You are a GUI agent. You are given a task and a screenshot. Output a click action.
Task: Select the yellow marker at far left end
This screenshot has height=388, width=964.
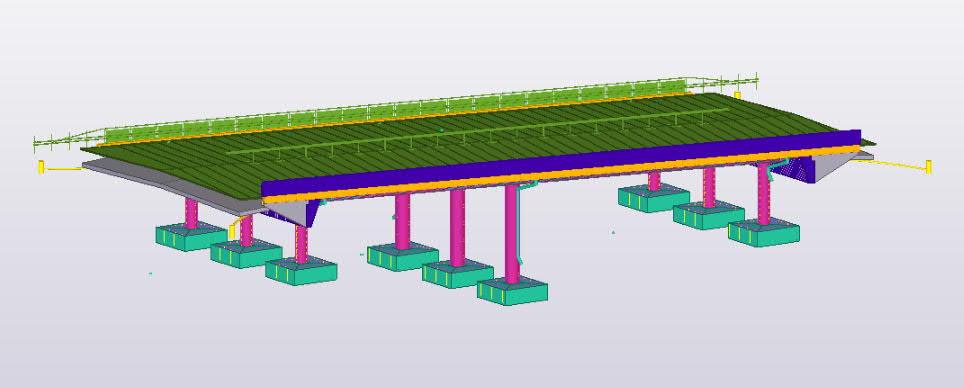point(41,167)
